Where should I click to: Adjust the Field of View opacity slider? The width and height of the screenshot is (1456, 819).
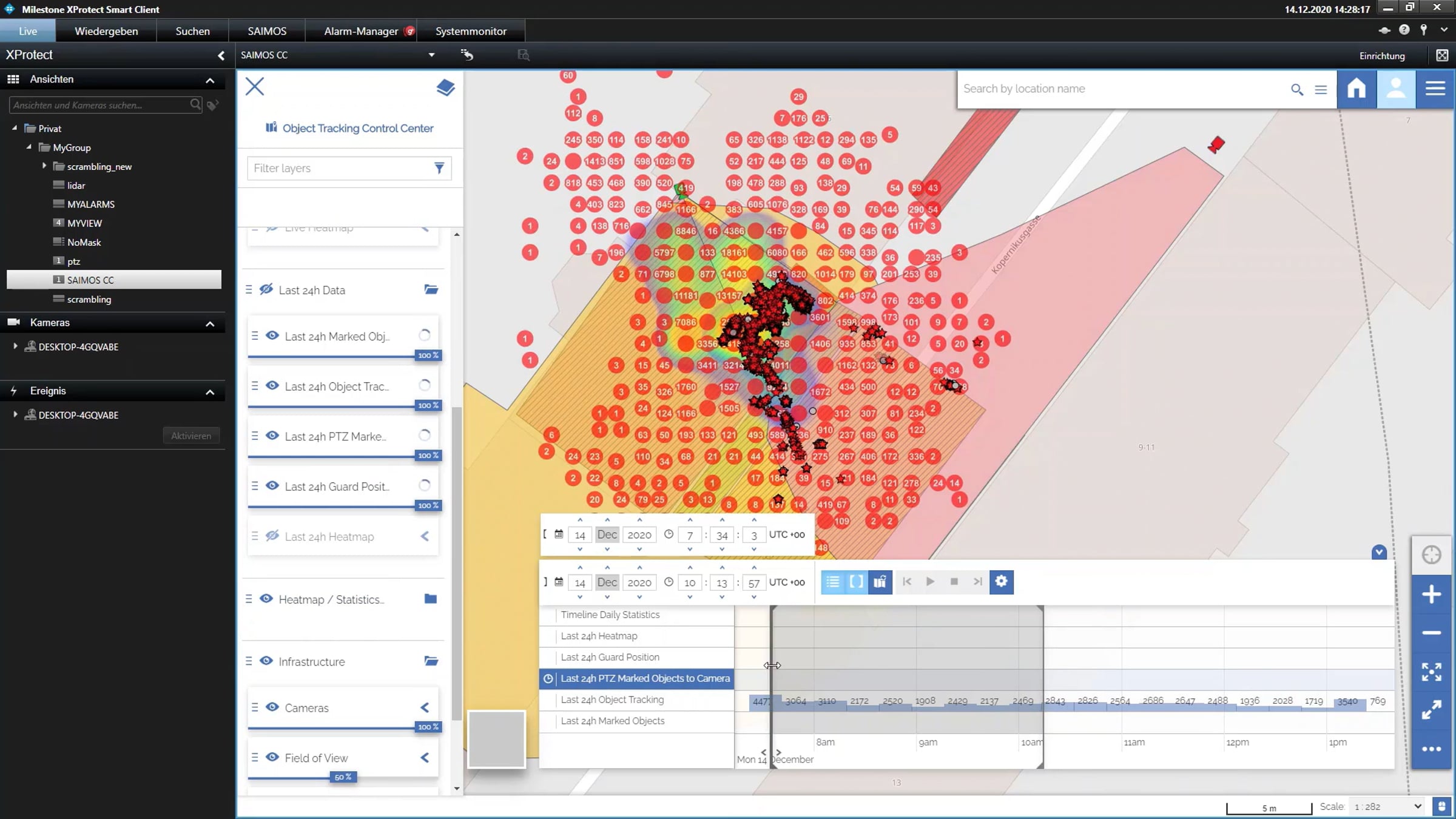(343, 777)
